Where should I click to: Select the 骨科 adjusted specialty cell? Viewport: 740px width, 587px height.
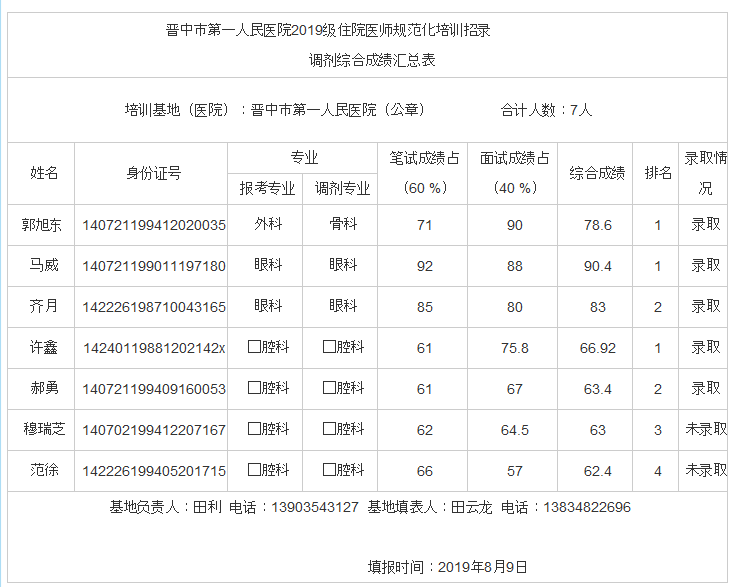click(343, 225)
